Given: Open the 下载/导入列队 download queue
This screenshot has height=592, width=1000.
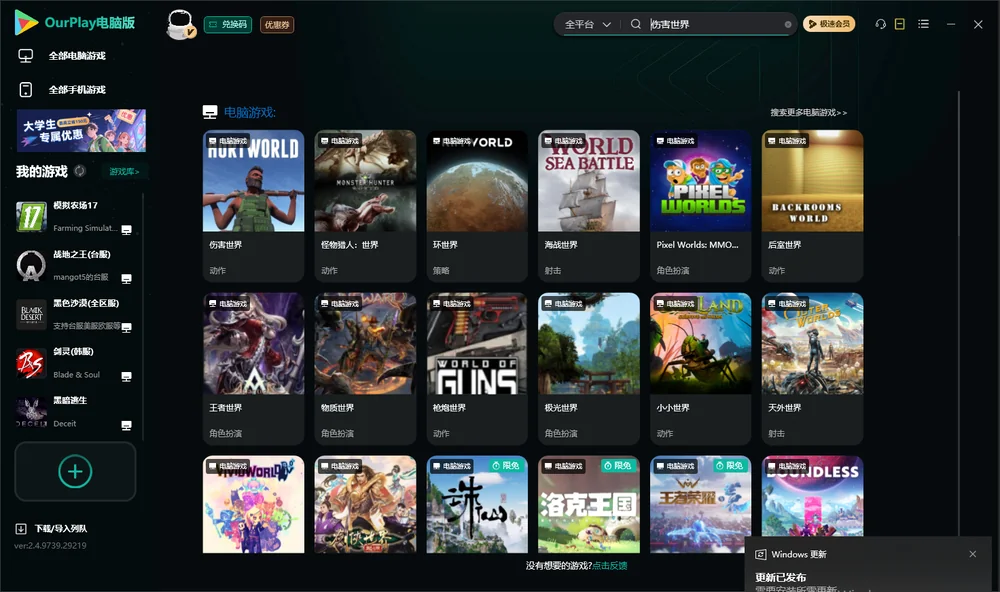Looking at the screenshot, I should click(52, 528).
